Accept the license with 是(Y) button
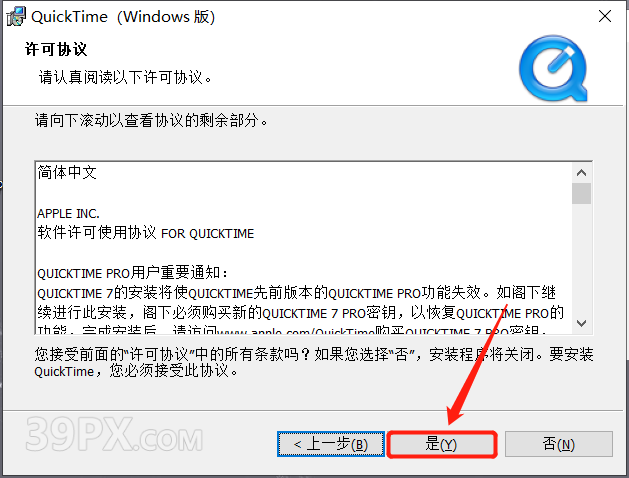Image resolution: width=629 pixels, height=478 pixels. pyautogui.click(x=441, y=444)
